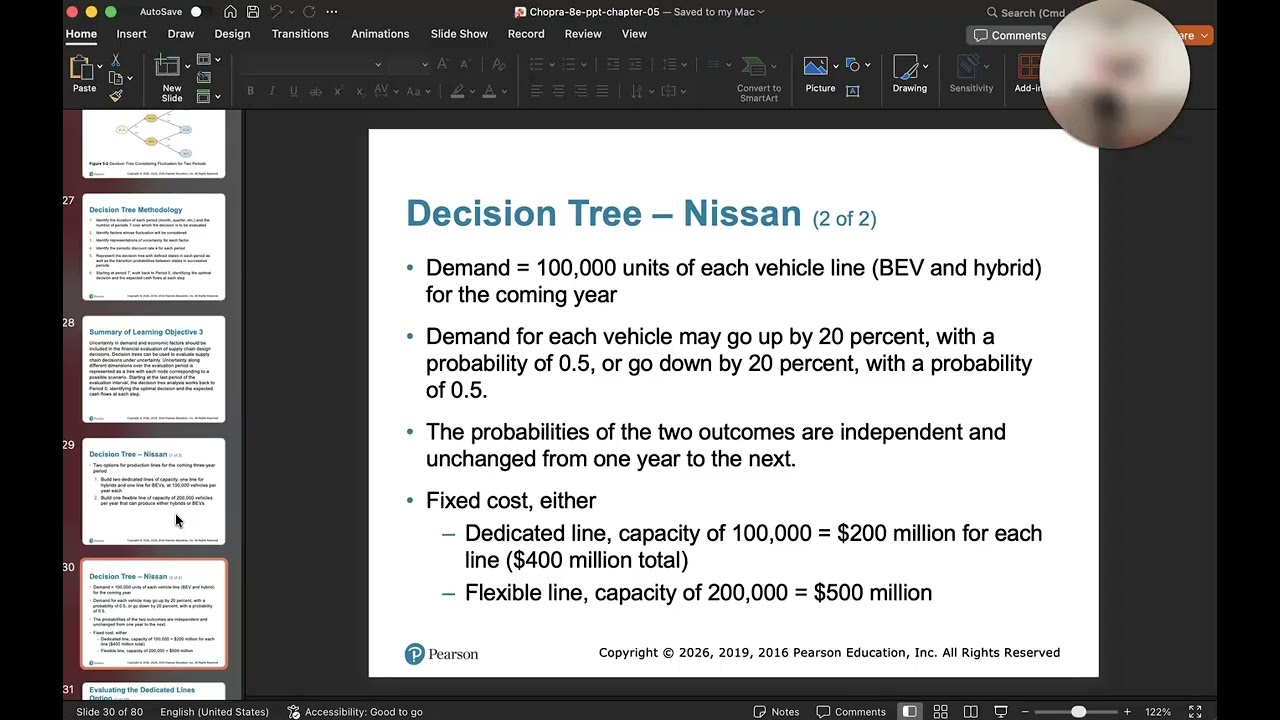This screenshot has height=720, width=1280.
Task: Switch to Slide Sorter view
Action: 941,712
